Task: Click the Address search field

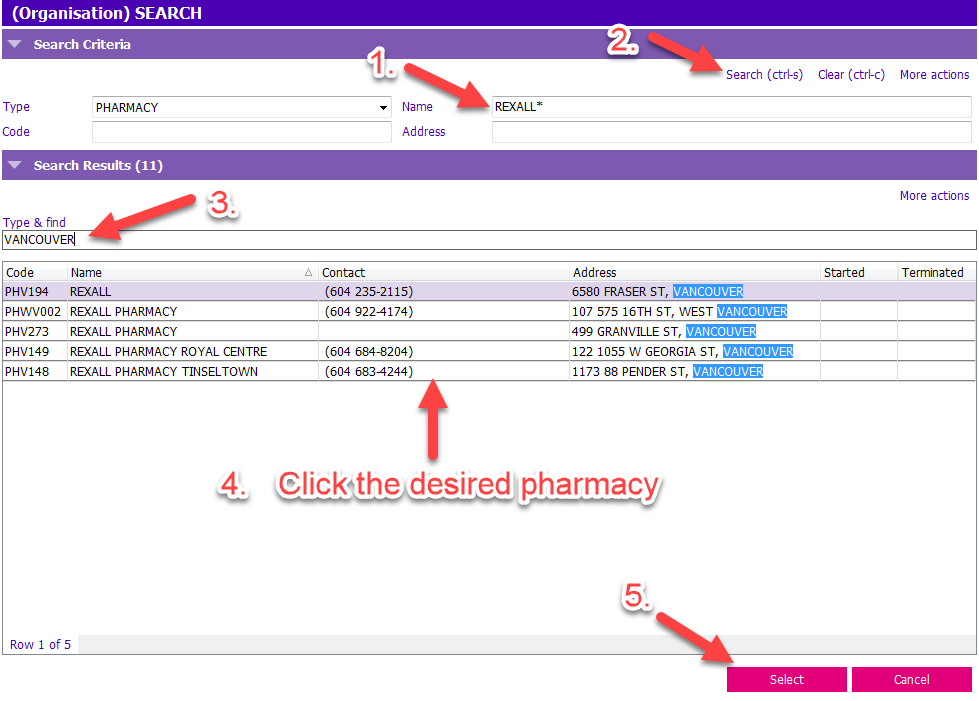Action: pyautogui.click(x=700, y=131)
